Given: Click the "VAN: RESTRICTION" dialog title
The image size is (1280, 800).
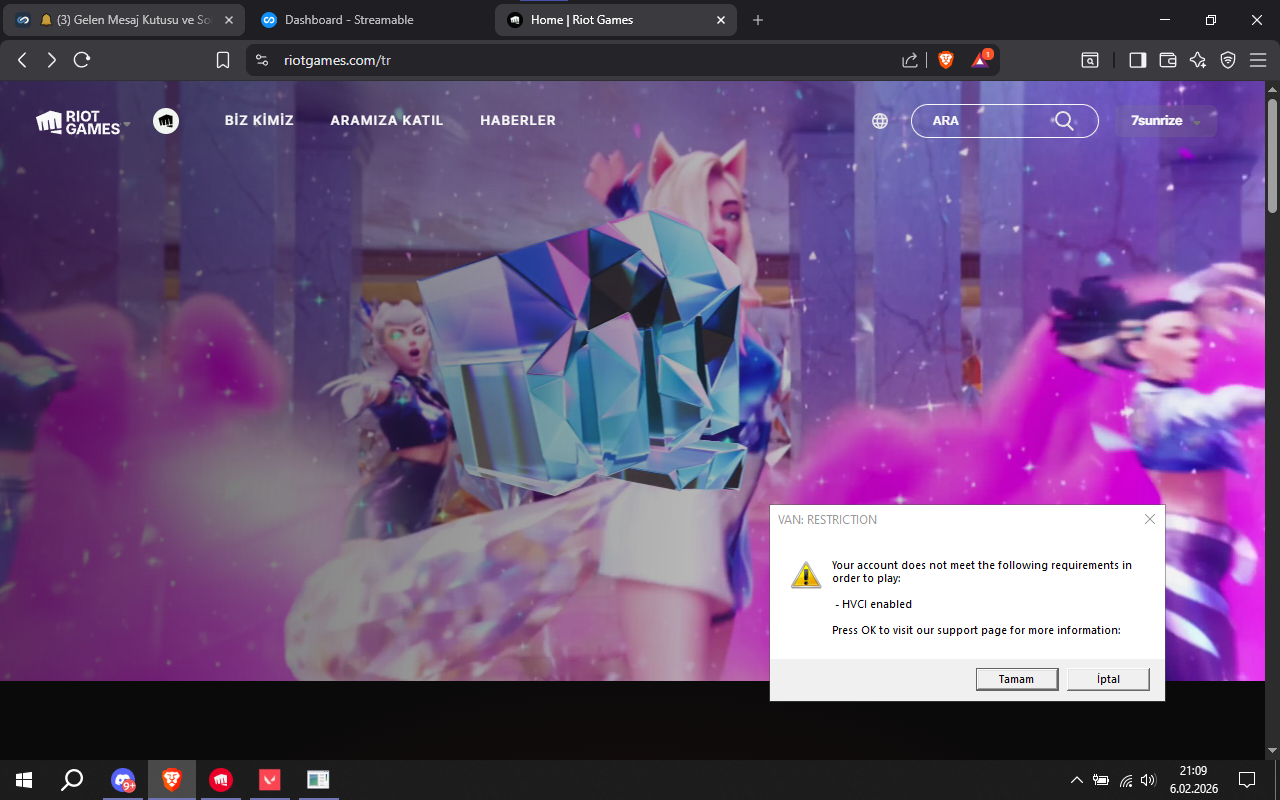Looking at the screenshot, I should (828, 520).
